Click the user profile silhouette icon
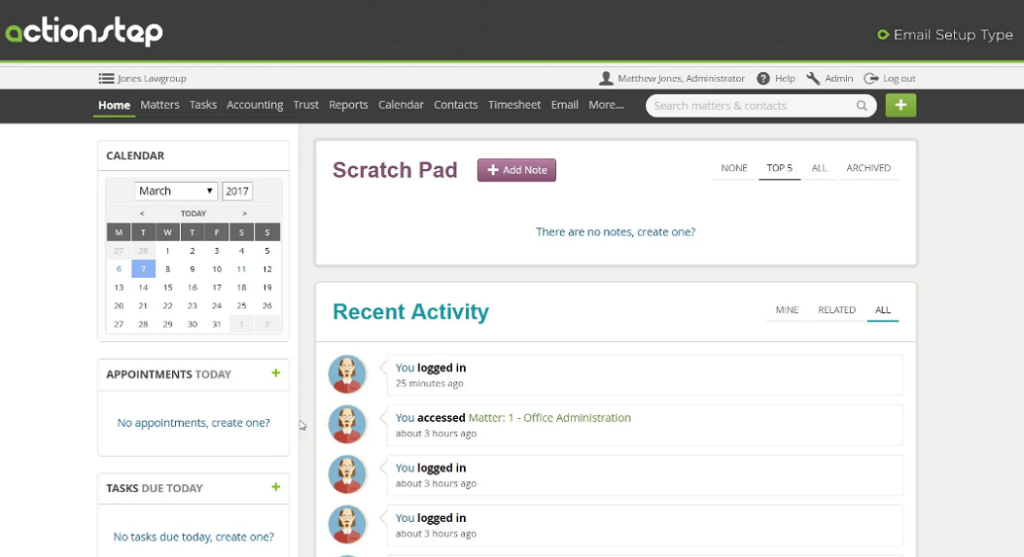 tap(606, 78)
